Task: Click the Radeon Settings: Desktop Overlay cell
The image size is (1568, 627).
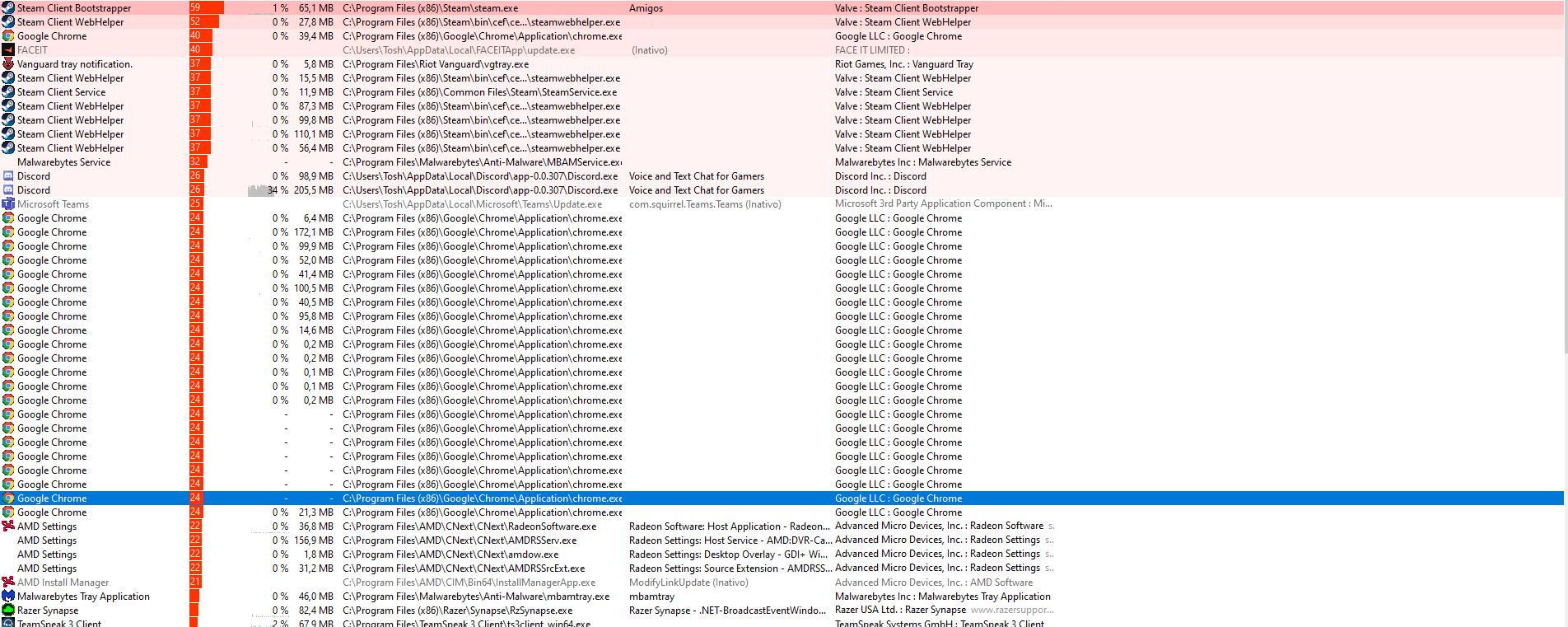Action: [x=728, y=554]
